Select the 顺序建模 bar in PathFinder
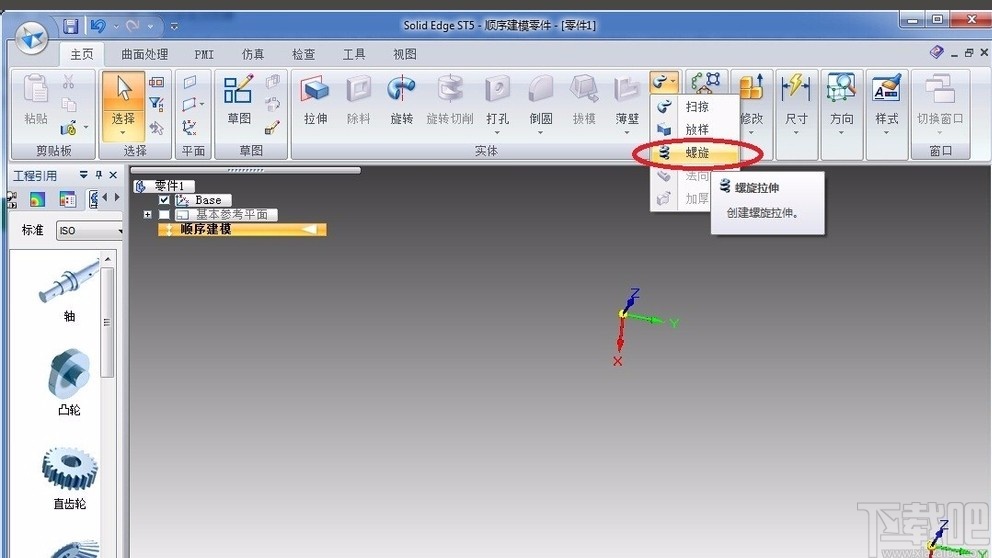This screenshot has height=558, width=992. 242,229
